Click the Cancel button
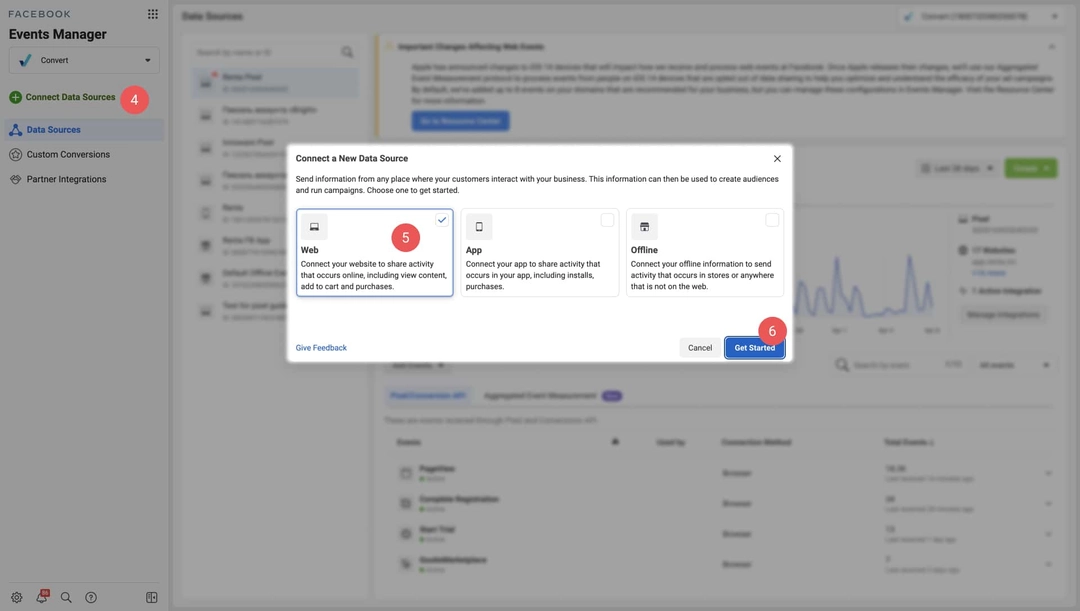The height and width of the screenshot is (611, 1080). click(x=700, y=348)
